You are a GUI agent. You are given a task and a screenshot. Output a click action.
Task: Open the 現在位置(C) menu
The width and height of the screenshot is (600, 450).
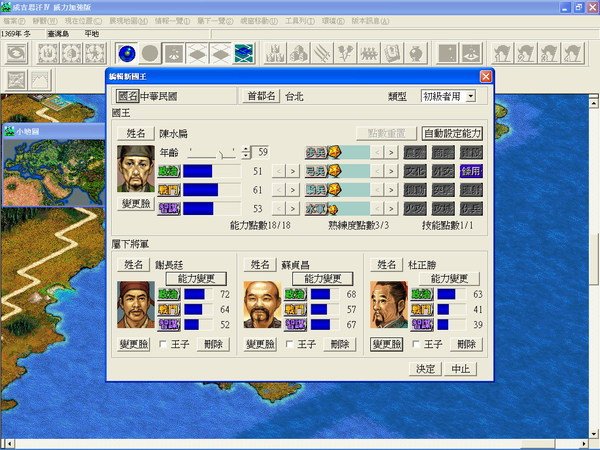[83, 21]
